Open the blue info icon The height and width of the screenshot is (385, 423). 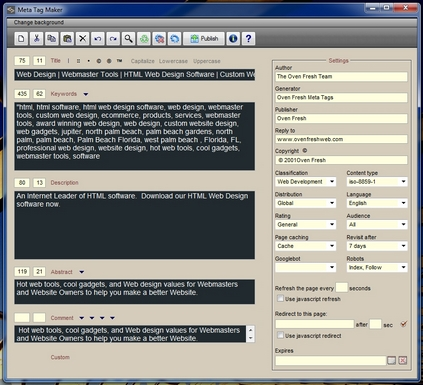tap(233, 39)
